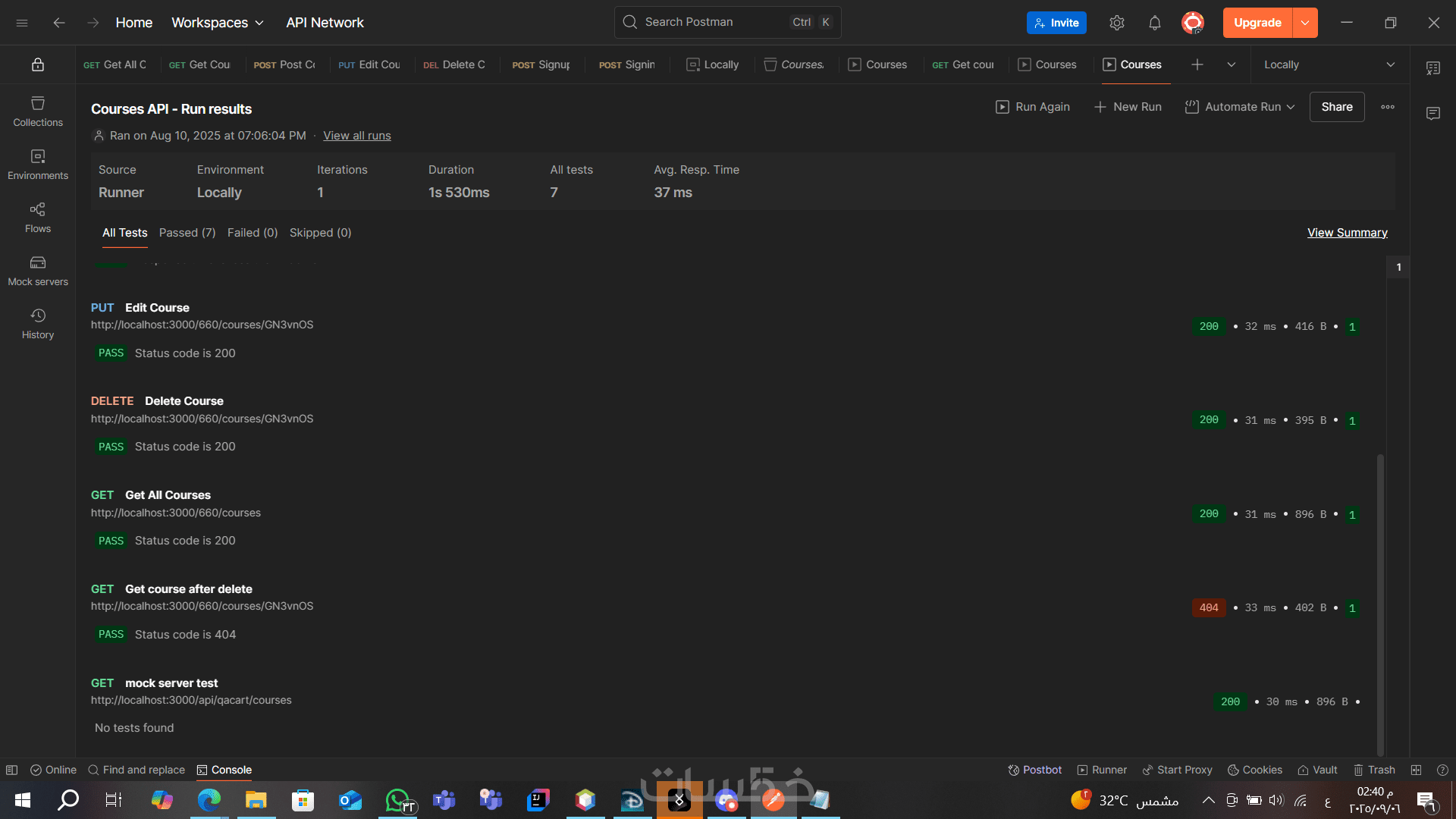Open the Collections sidebar panel

coord(37,111)
